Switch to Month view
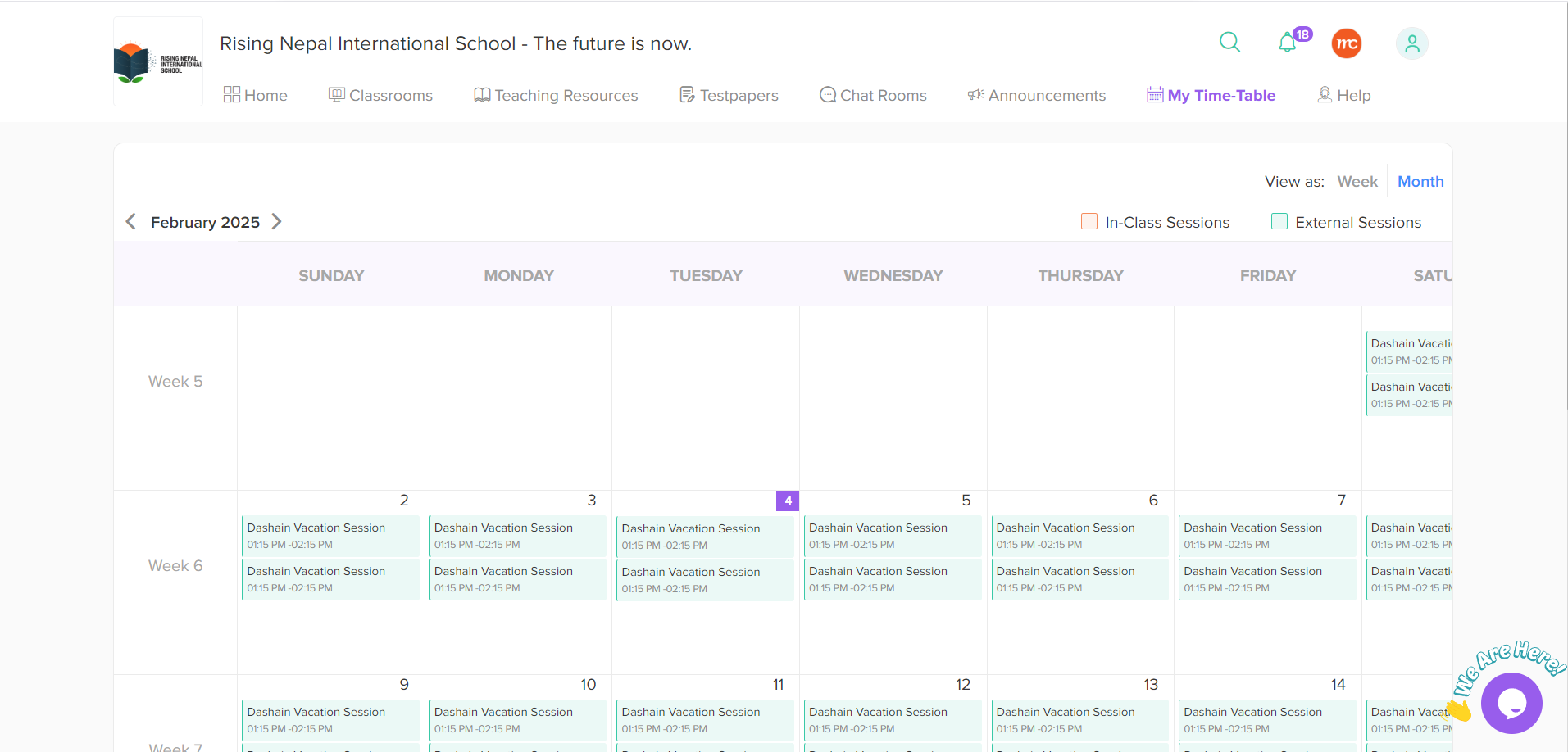 click(x=1420, y=182)
